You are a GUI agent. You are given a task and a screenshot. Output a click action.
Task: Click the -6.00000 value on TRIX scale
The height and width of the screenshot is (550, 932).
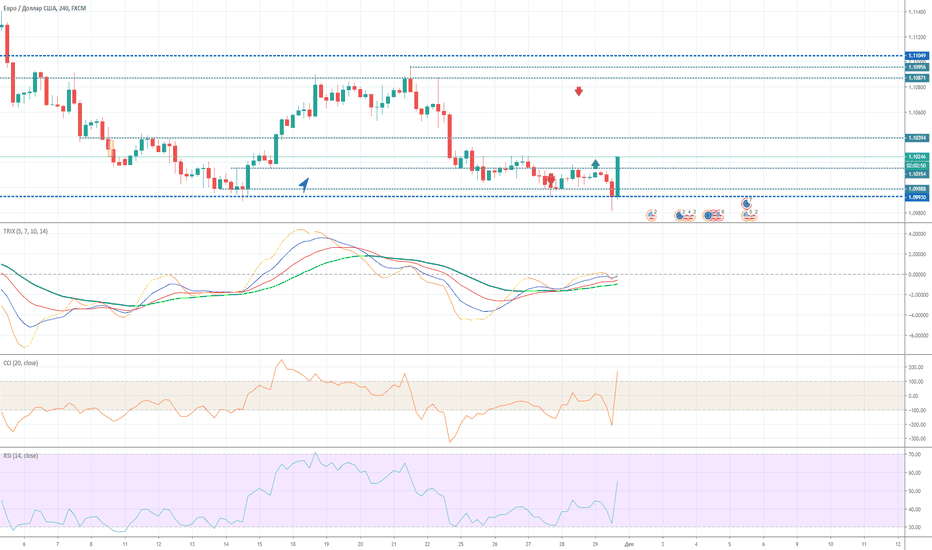click(918, 335)
